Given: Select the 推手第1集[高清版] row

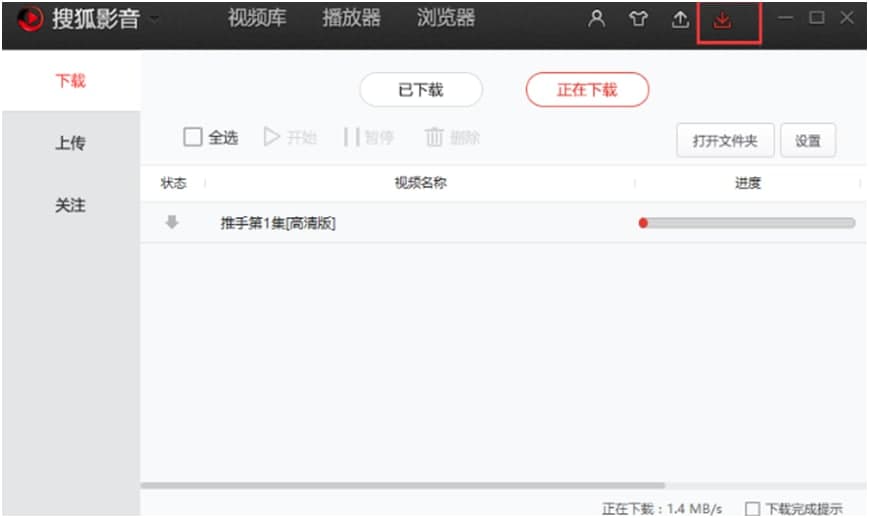Looking at the screenshot, I should click(x=503, y=223).
